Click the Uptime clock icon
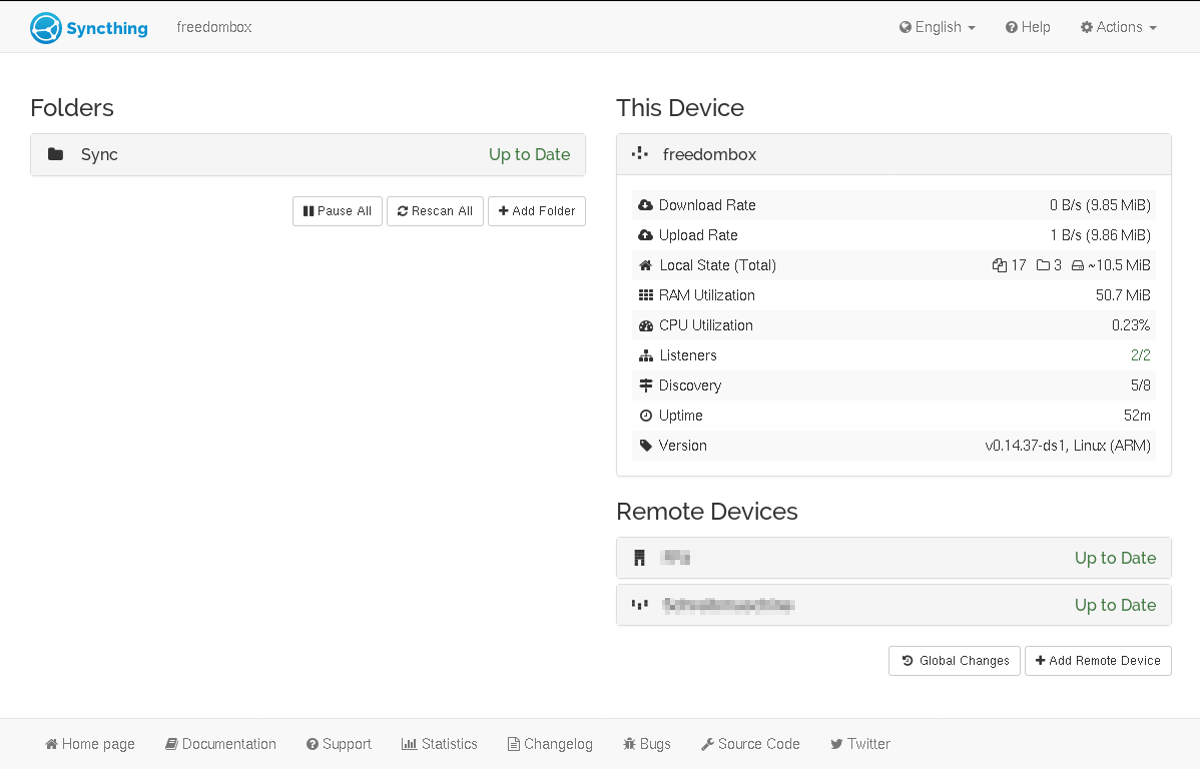Screen dimensions: 1200x769 click(645, 415)
